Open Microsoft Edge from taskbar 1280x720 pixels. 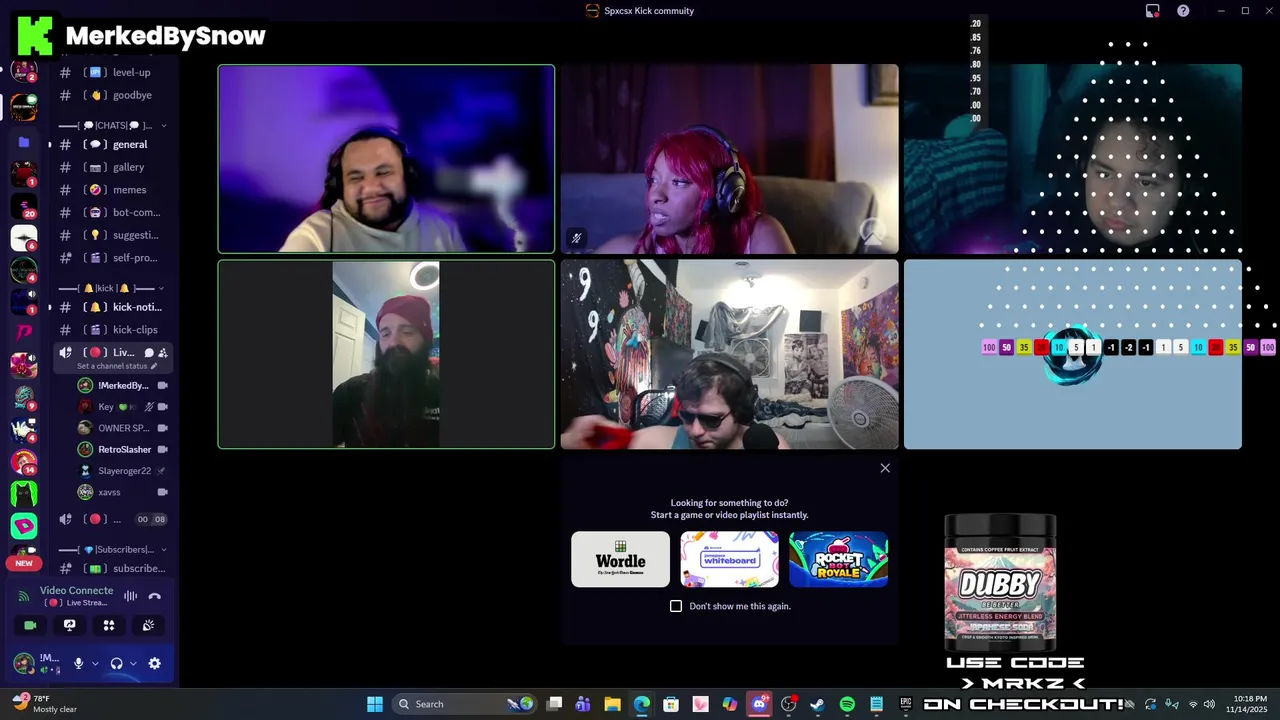[642, 704]
